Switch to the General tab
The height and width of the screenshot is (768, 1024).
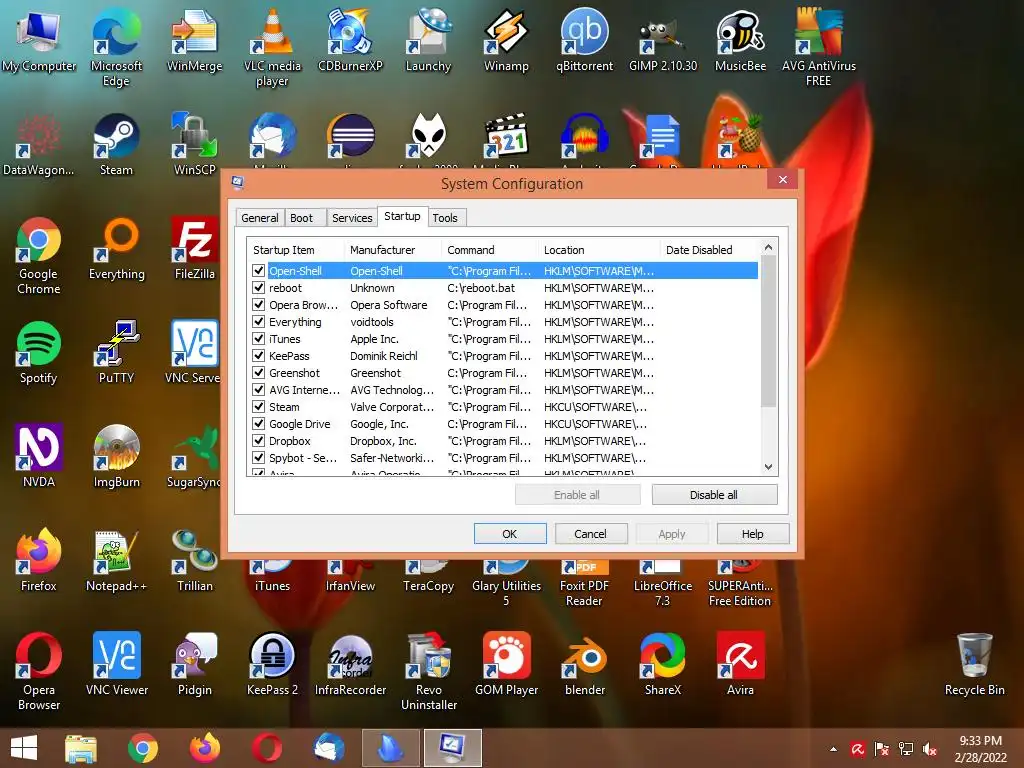click(x=259, y=217)
